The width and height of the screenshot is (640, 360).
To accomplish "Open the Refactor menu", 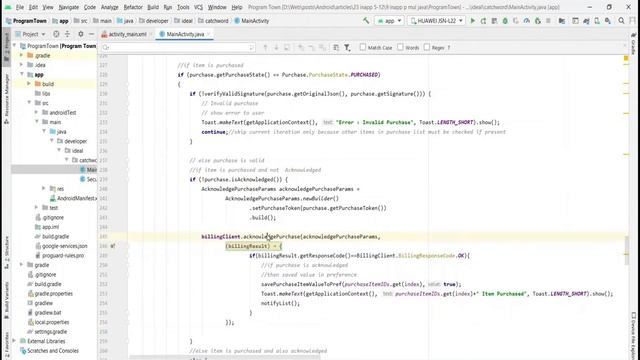I will click(133, 7).
